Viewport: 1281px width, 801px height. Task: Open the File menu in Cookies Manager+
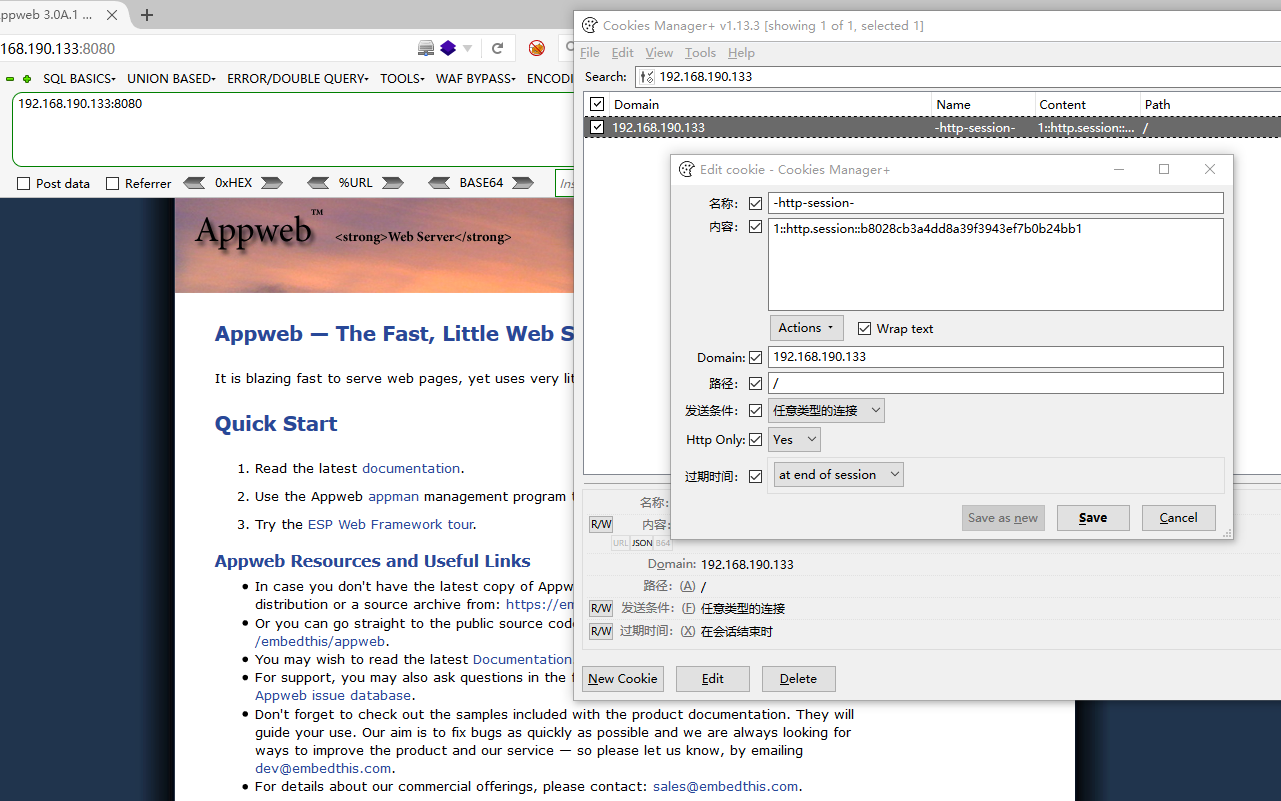(x=590, y=53)
